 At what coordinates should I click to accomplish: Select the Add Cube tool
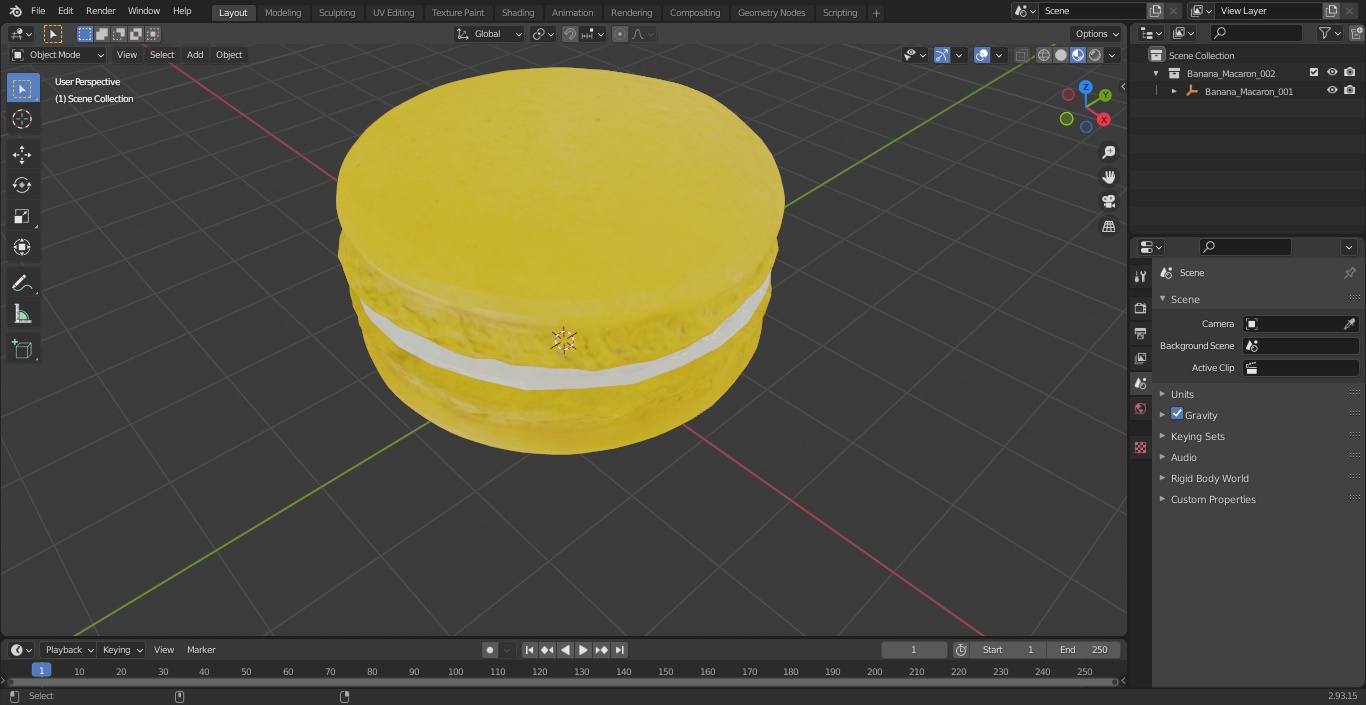(x=22, y=349)
